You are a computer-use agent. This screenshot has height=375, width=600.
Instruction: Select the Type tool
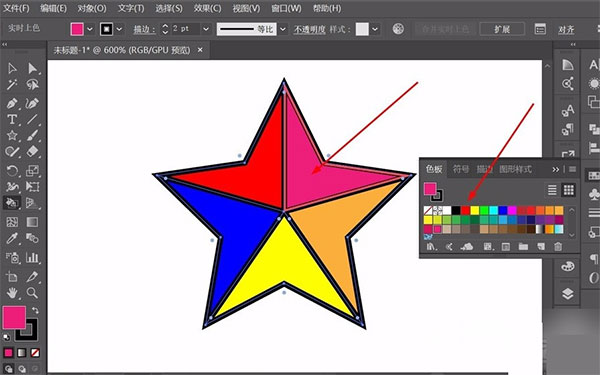point(12,119)
